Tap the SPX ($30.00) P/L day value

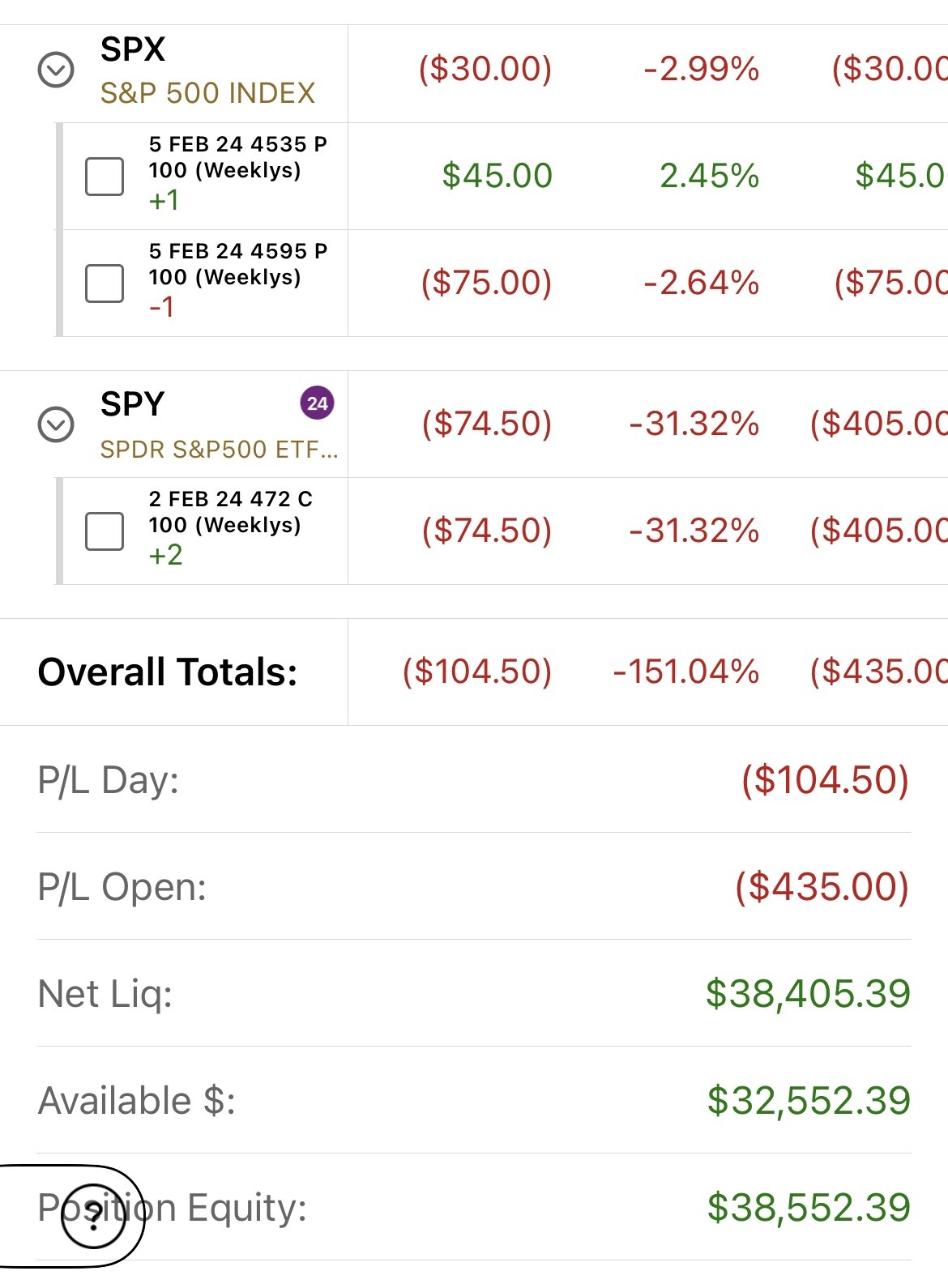click(485, 69)
